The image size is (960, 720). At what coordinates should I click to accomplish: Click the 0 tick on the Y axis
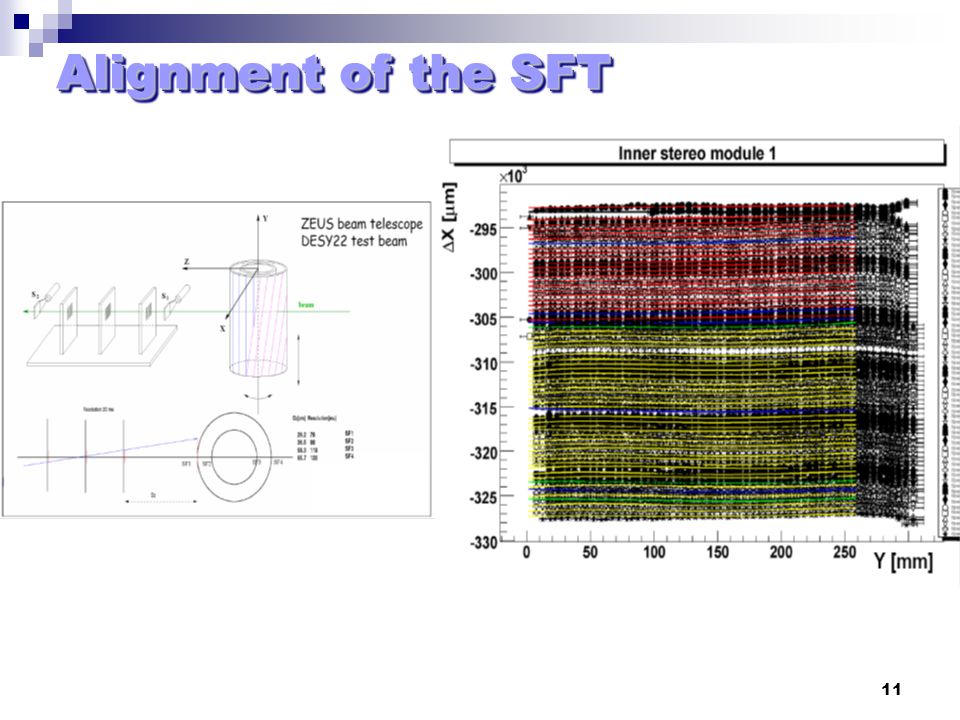pyautogui.click(x=527, y=552)
